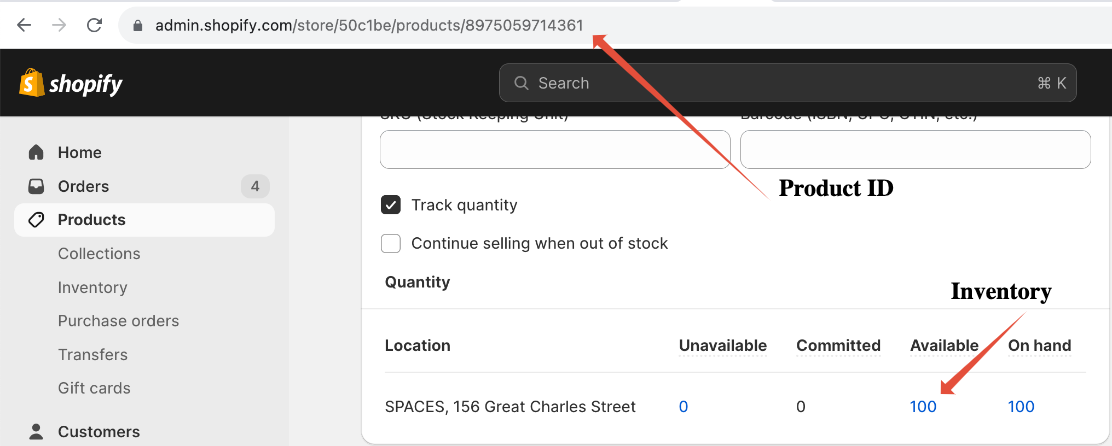Open the Transfers section
Image resolution: width=1112 pixels, height=446 pixels.
[x=93, y=355]
